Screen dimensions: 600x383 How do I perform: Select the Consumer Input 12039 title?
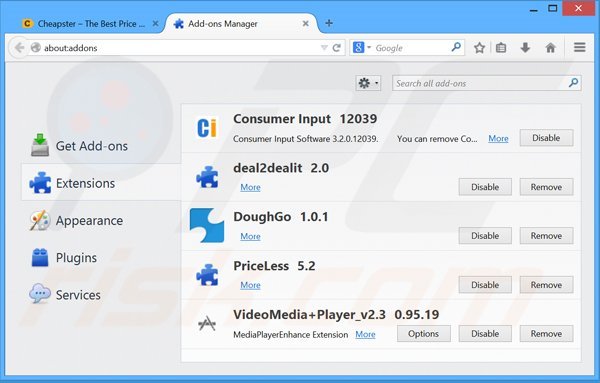(305, 119)
